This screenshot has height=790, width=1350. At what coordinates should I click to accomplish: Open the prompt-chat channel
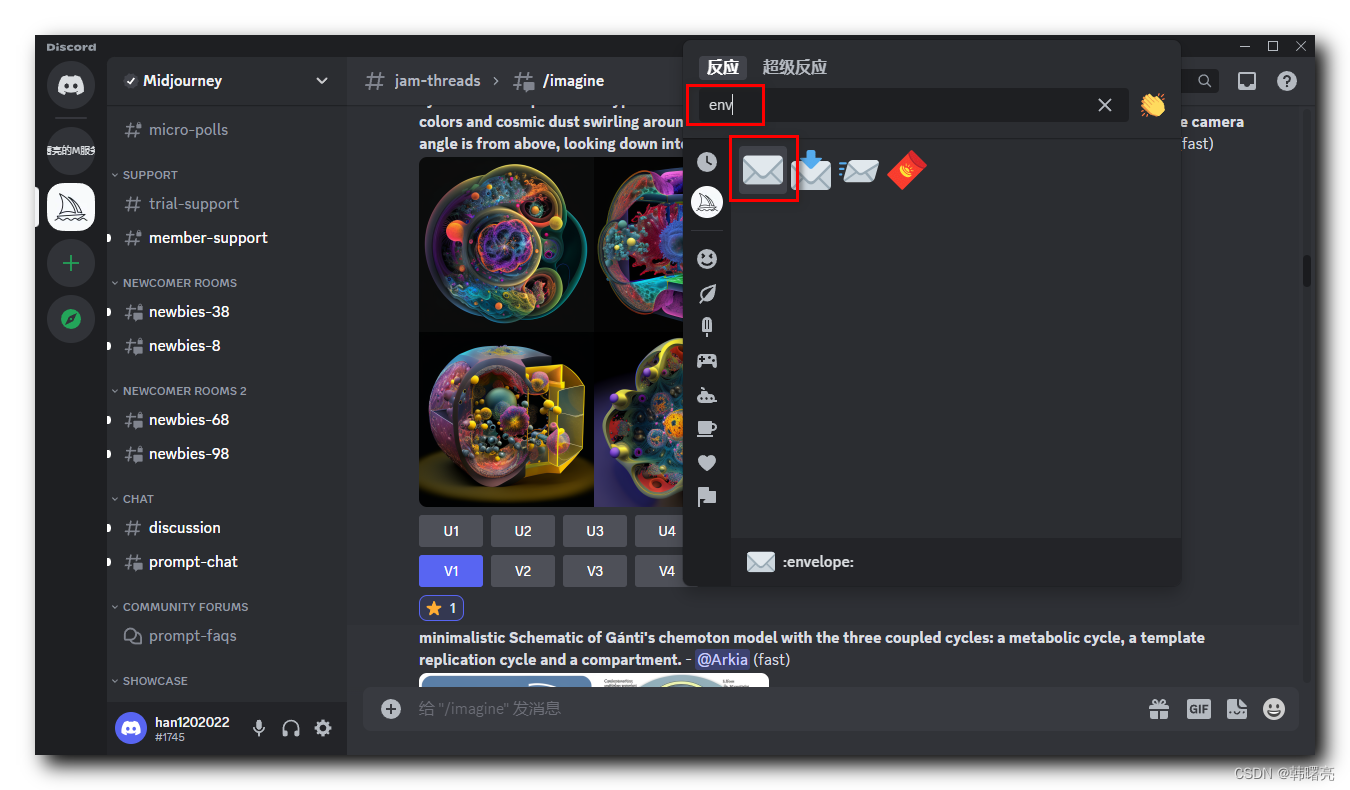point(227,562)
